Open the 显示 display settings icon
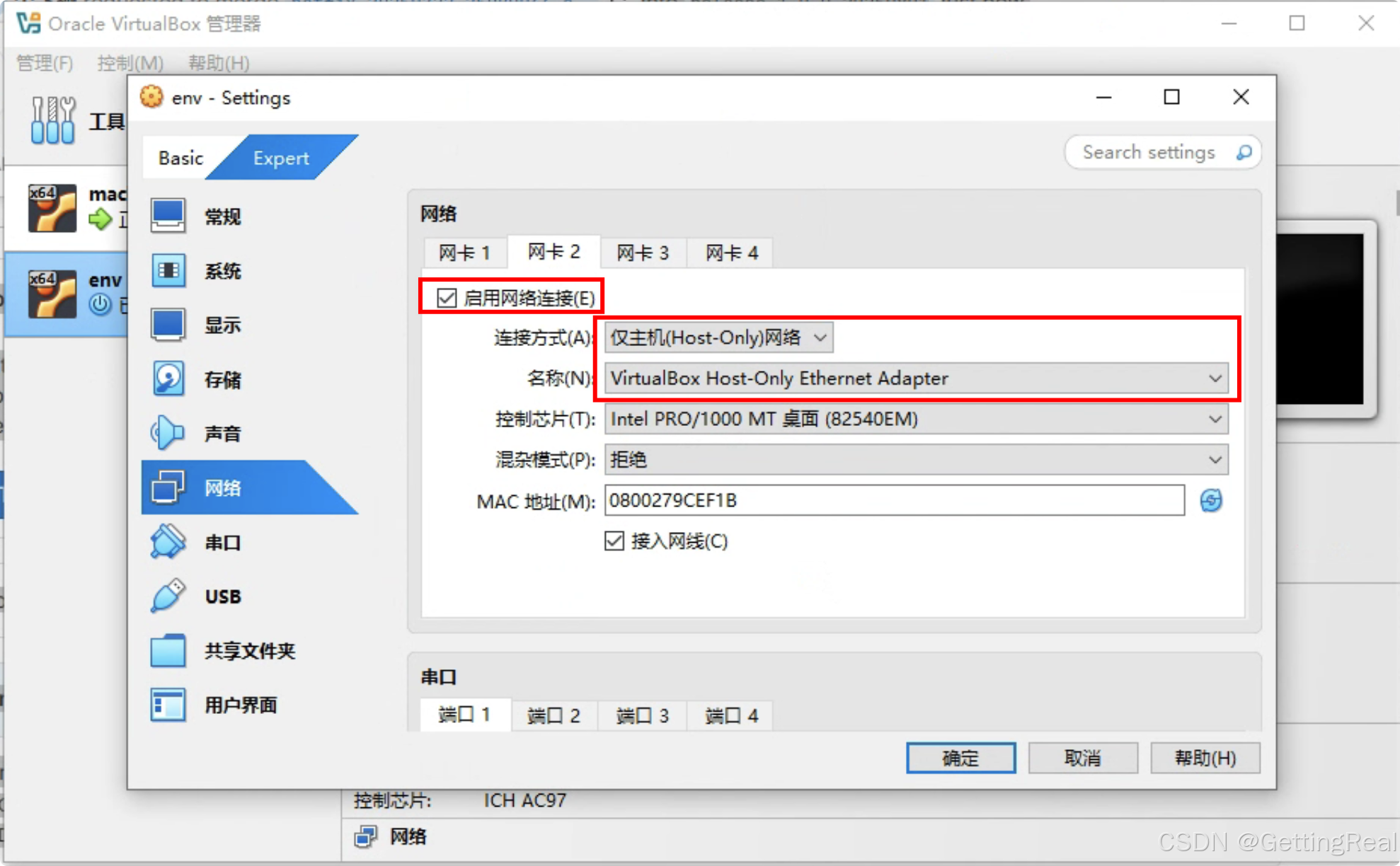The image size is (1400, 866). 168,325
